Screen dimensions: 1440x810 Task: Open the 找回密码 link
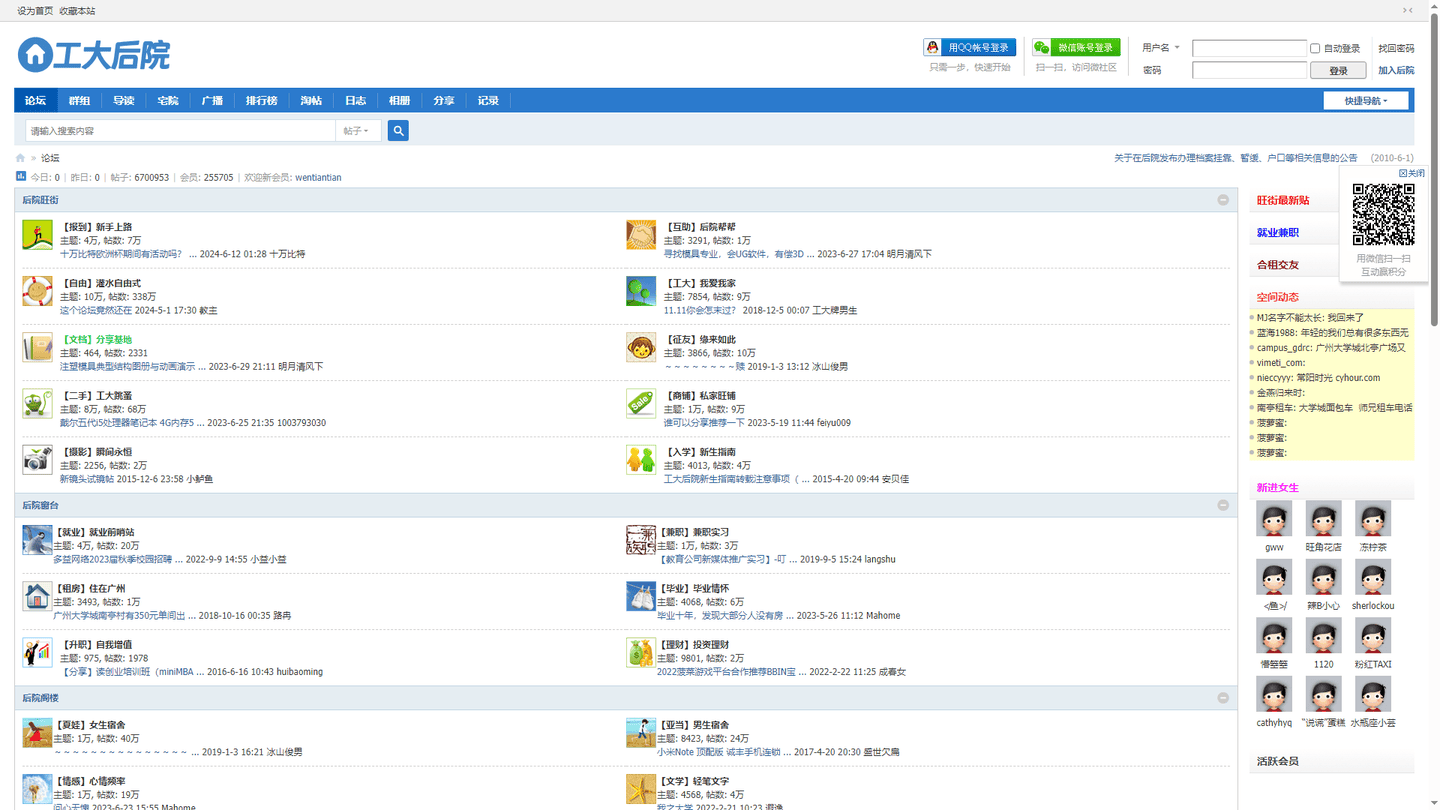(x=1396, y=48)
